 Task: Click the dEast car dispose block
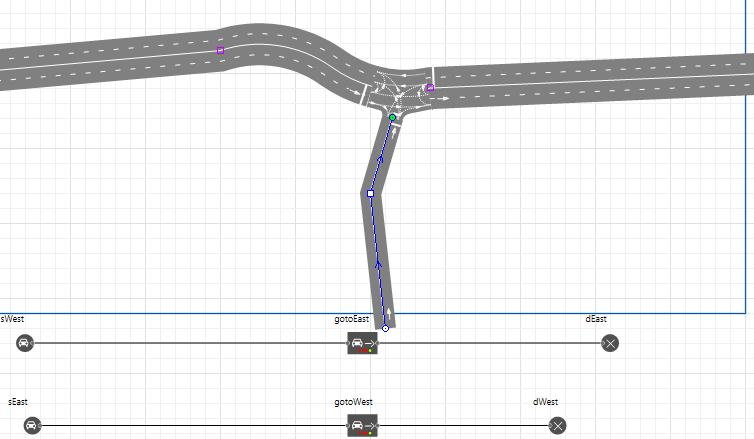610,343
